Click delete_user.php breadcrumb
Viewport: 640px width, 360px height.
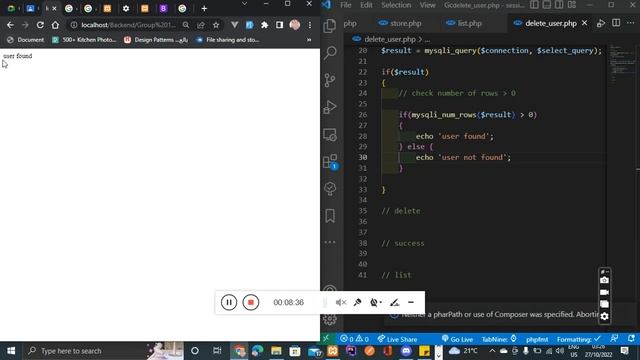(389, 39)
